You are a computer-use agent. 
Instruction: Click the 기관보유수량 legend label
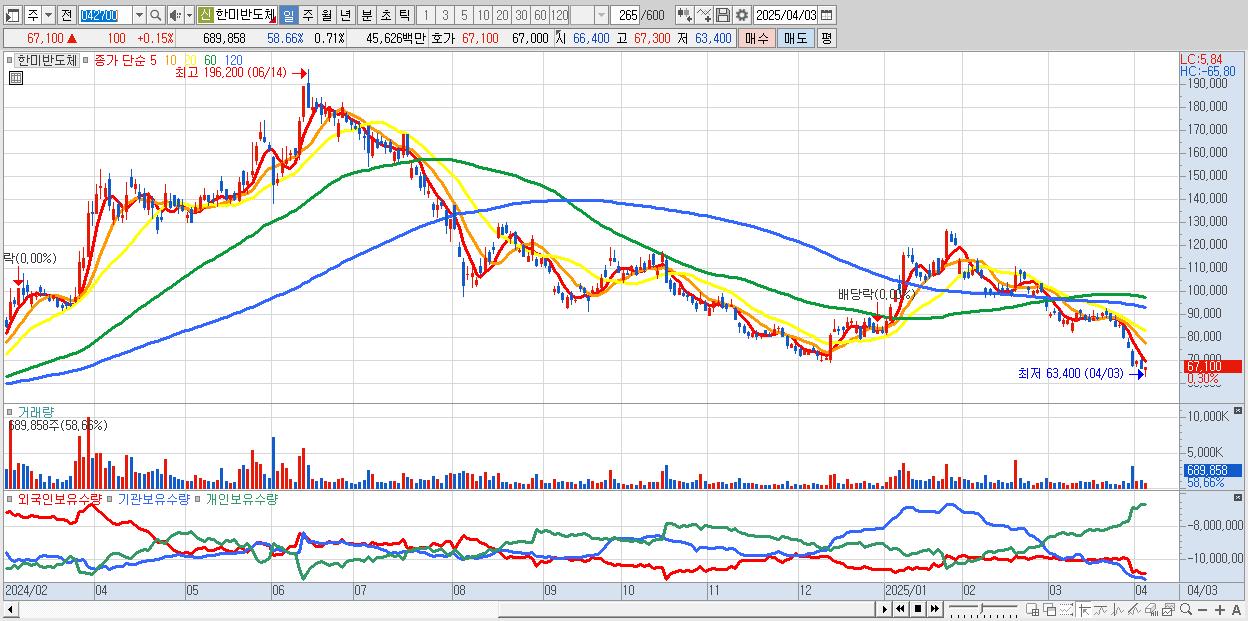tap(153, 498)
